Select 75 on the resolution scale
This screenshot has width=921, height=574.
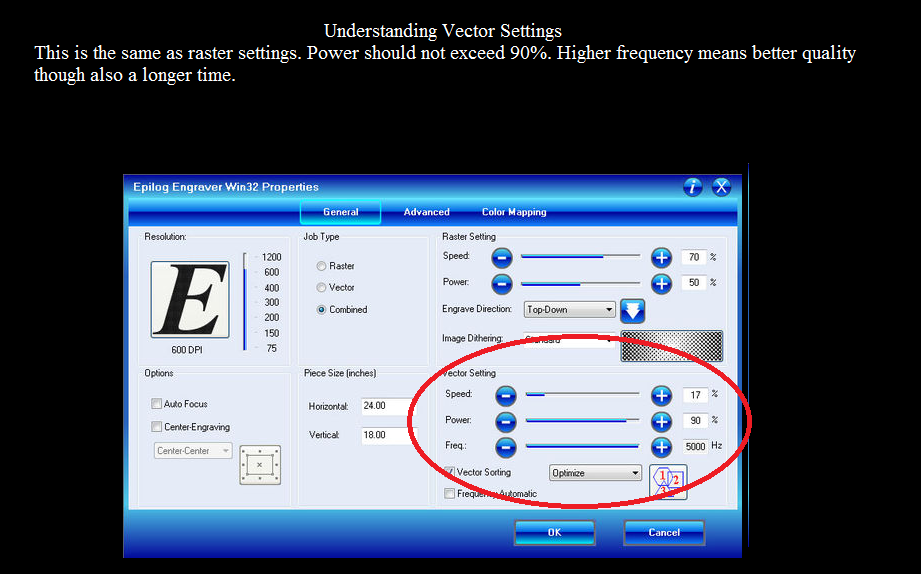click(271, 348)
